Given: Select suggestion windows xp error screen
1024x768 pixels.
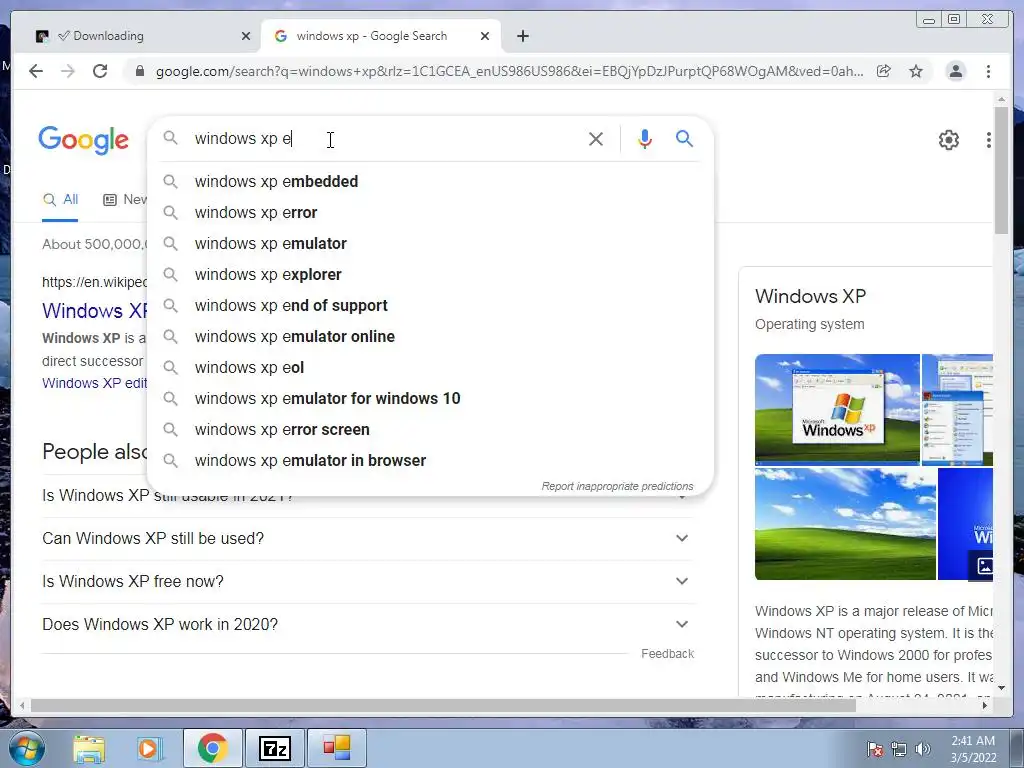Looking at the screenshot, I should [x=430, y=430].
